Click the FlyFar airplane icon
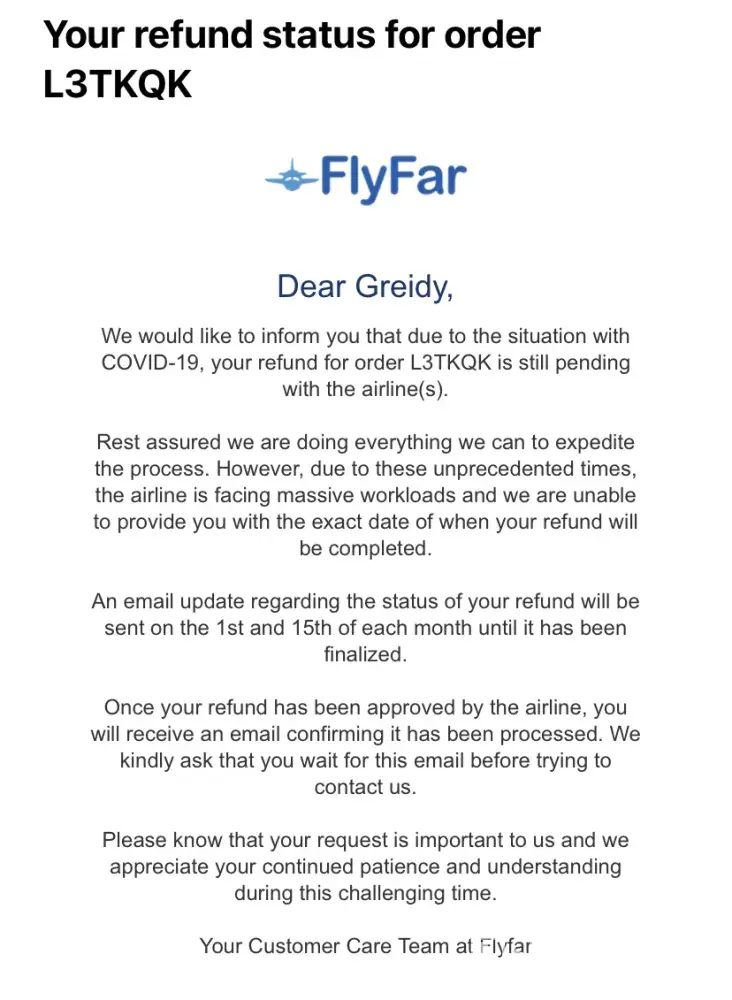Screen dimensions: 732x1000 click(x=291, y=178)
